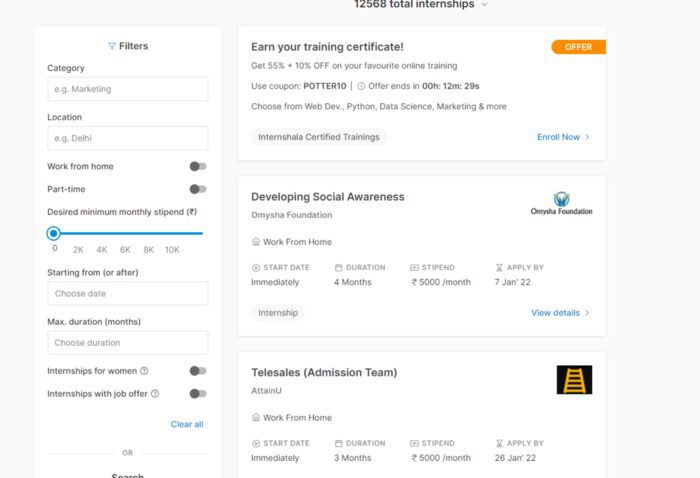Toggle Internships for women switch
The image size is (700, 478).
198,370
